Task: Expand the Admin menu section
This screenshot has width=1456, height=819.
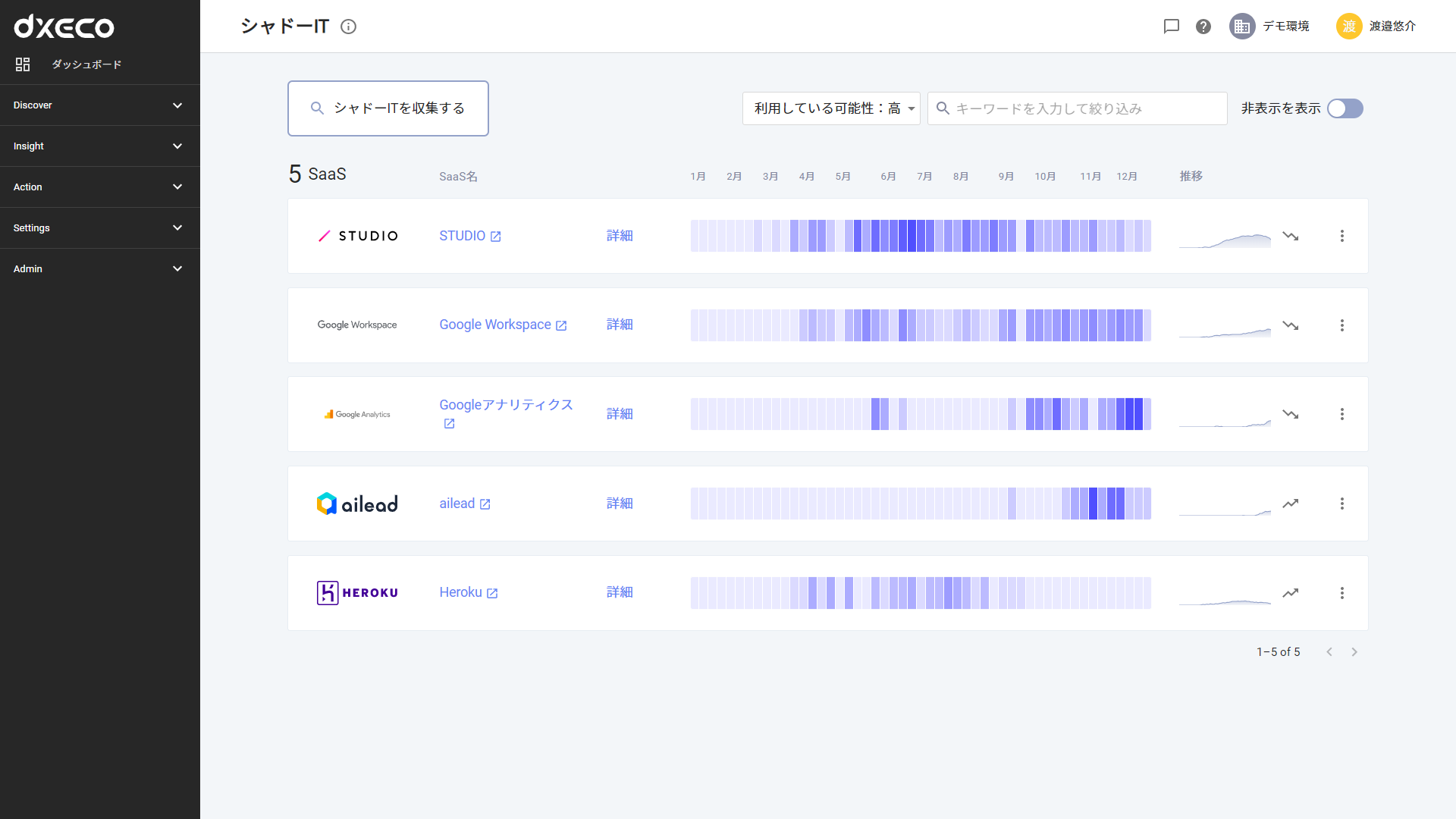Action: point(100,269)
